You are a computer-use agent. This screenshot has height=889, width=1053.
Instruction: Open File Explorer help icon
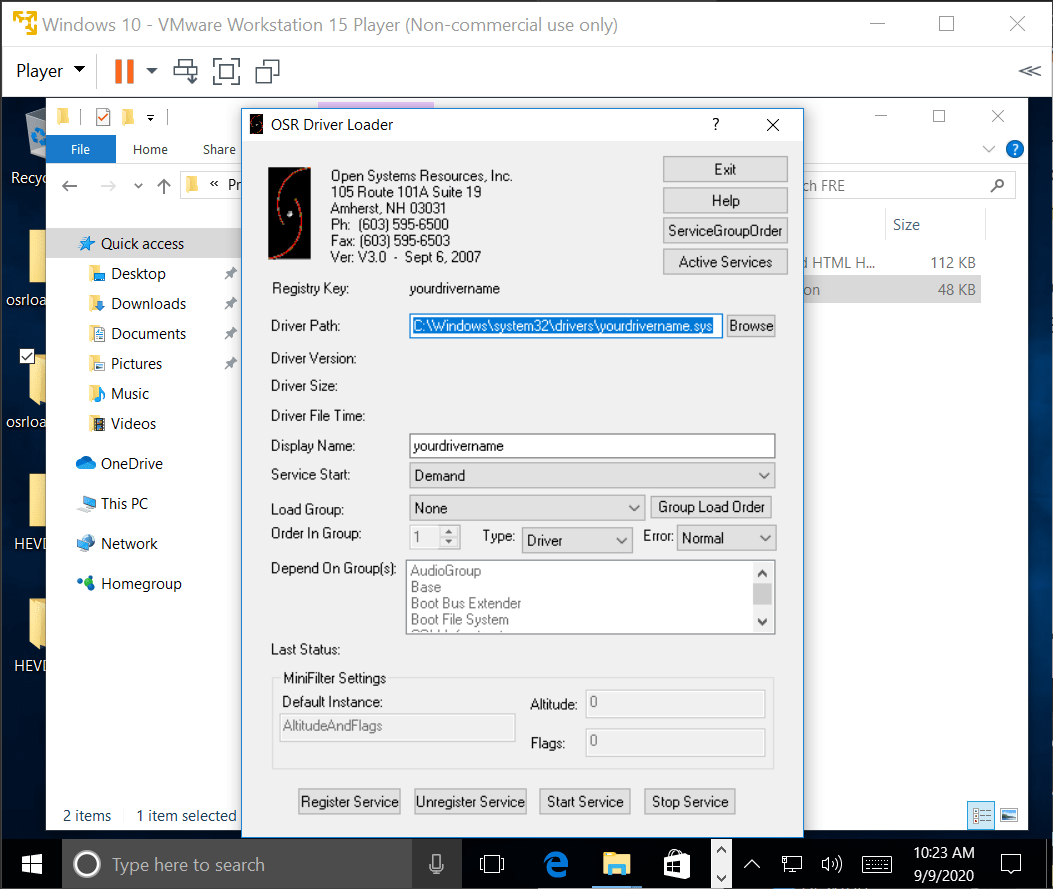[1015, 149]
